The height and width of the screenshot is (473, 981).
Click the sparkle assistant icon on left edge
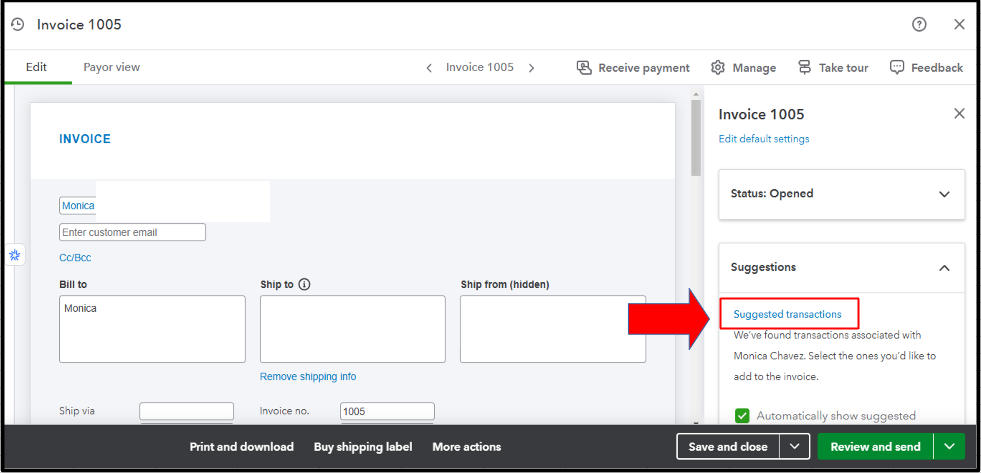(x=15, y=256)
